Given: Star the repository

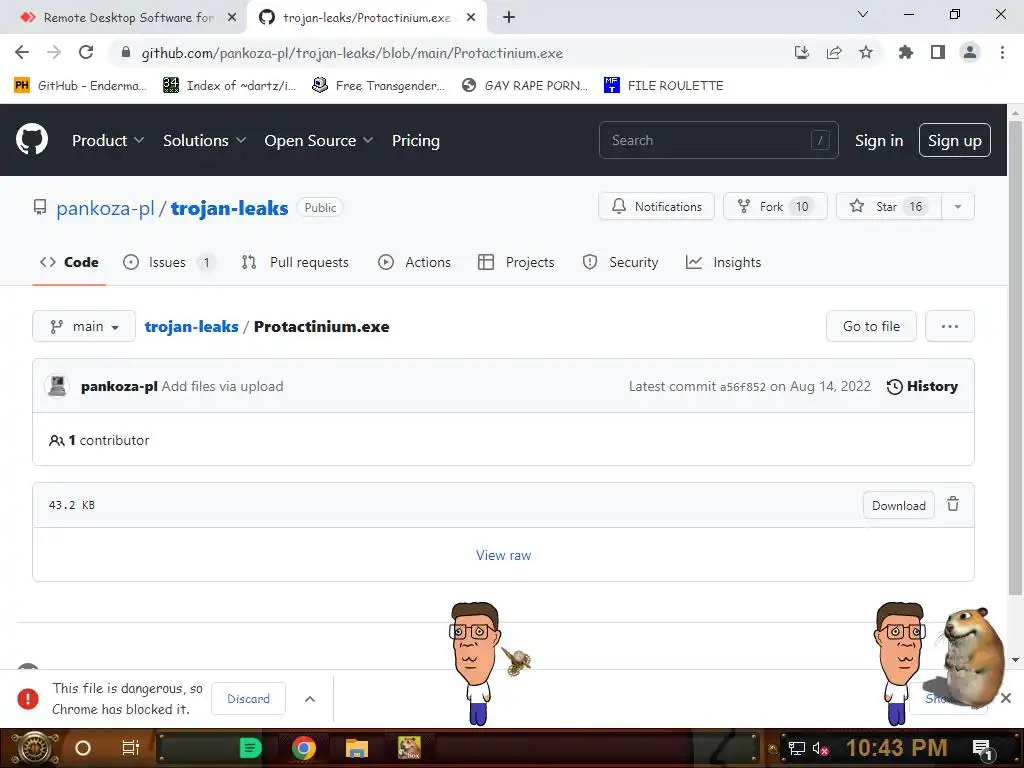Looking at the screenshot, I should tap(888, 206).
